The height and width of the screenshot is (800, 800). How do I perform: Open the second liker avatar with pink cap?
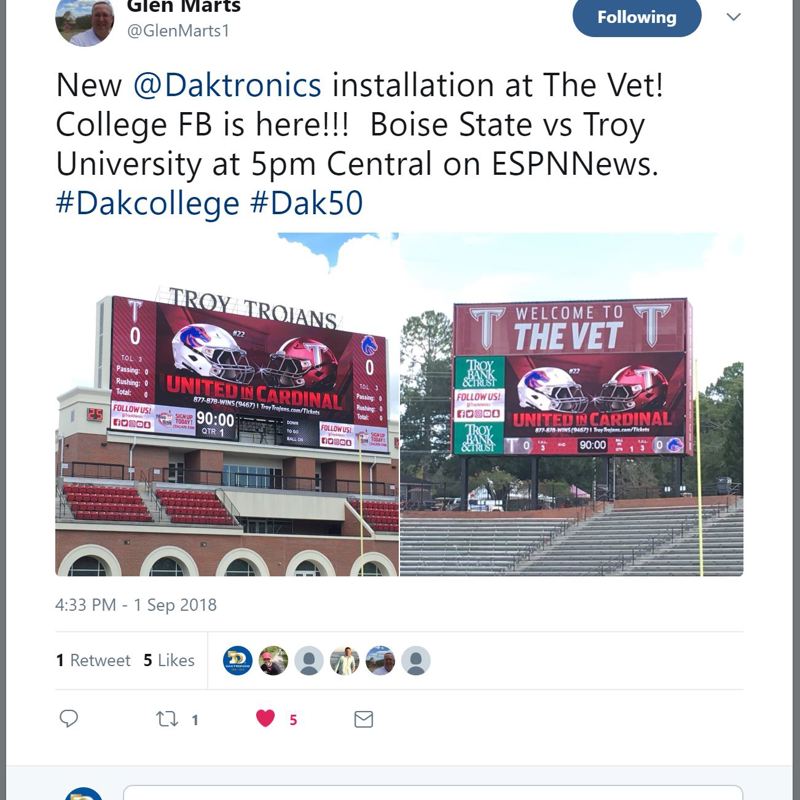coord(273,661)
